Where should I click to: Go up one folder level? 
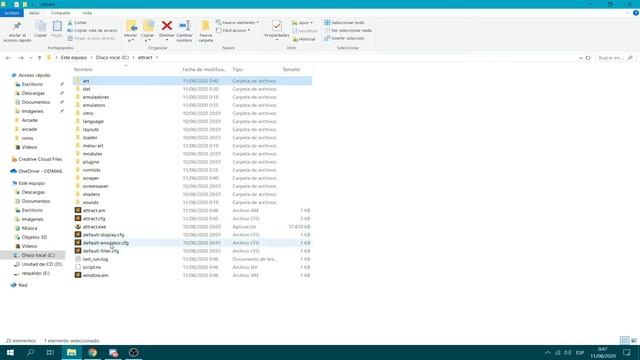40,58
